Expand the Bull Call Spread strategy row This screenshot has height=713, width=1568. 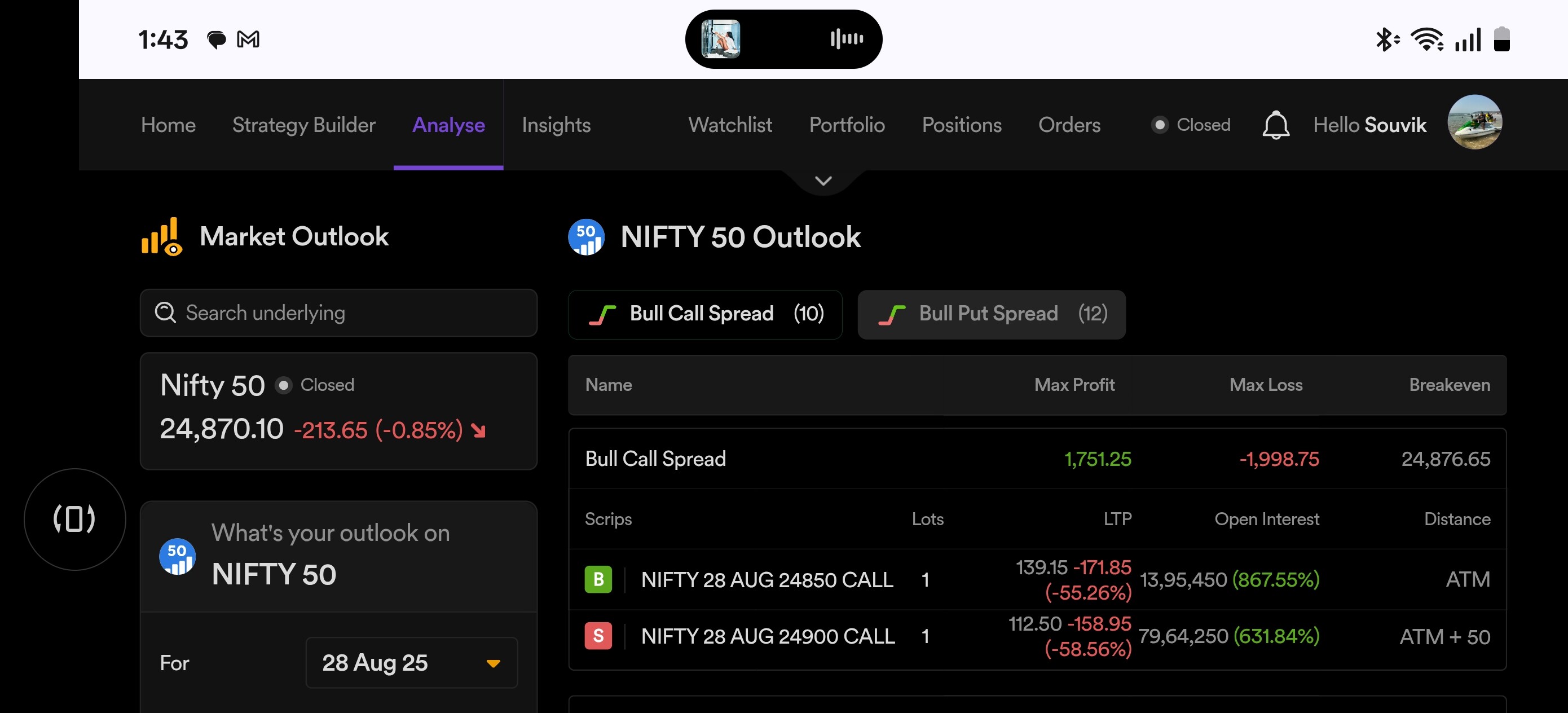click(1037, 459)
